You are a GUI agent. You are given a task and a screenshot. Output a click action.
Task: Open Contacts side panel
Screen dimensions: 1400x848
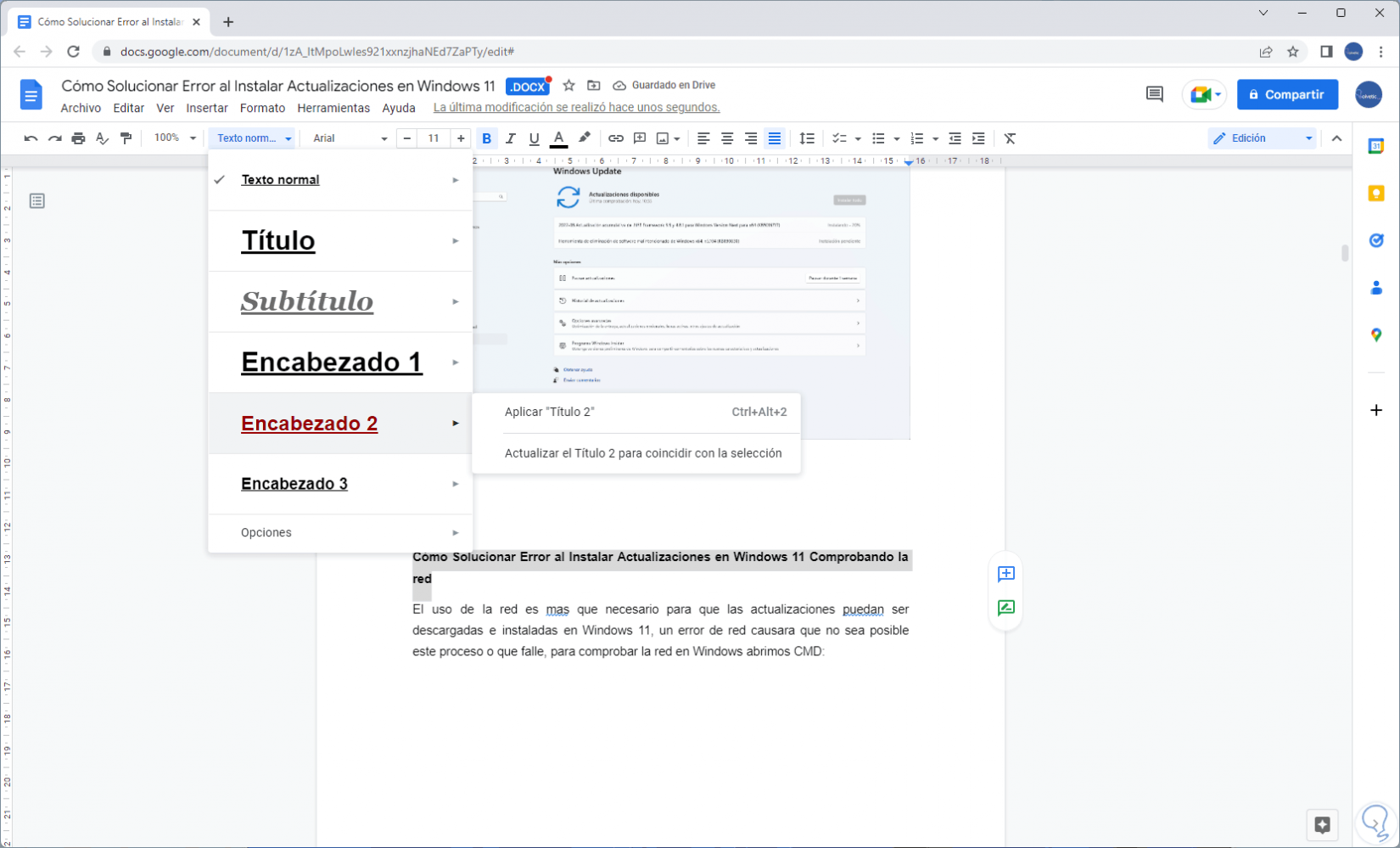1376,288
